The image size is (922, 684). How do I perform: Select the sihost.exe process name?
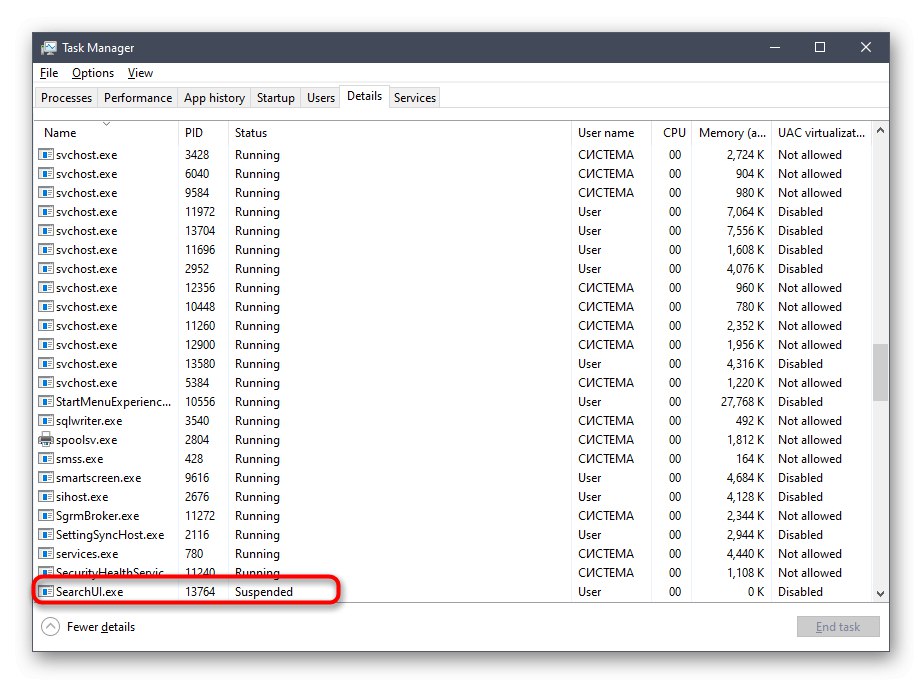tap(82, 497)
